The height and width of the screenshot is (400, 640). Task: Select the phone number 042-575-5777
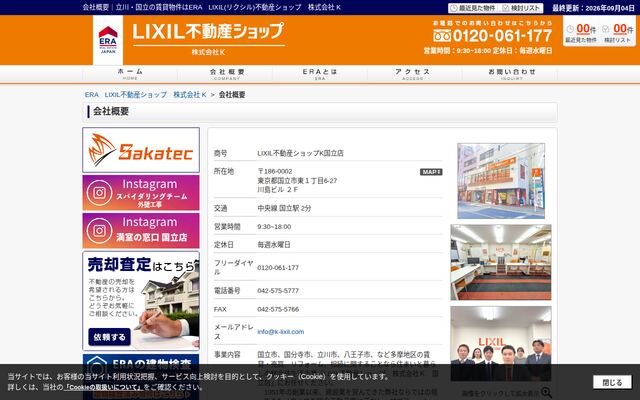278,291
